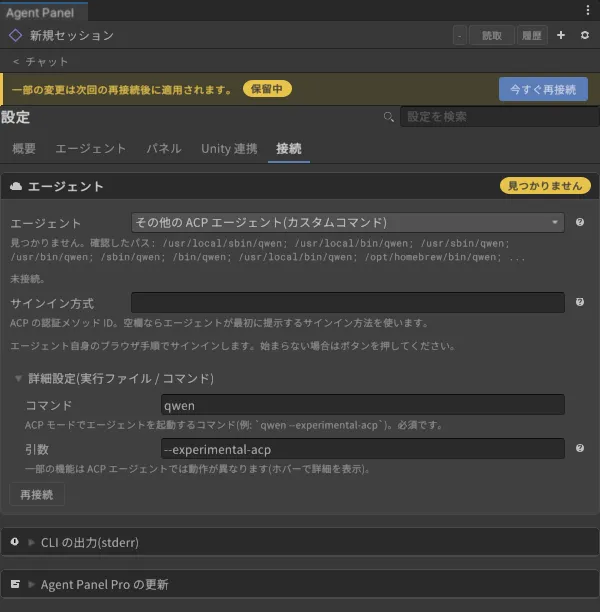Click the 再接続 button at the bottom

(37, 495)
